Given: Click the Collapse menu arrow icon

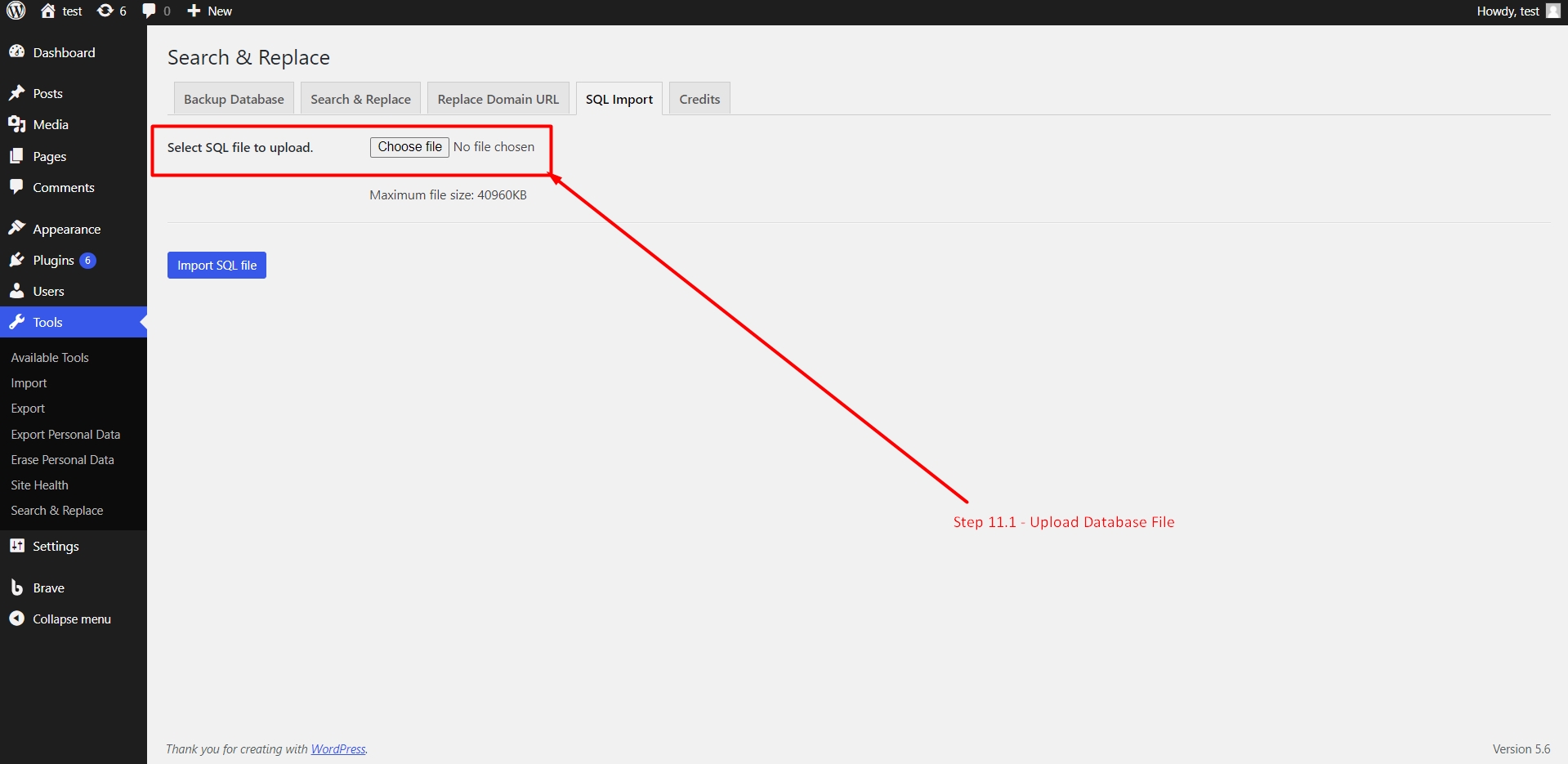Looking at the screenshot, I should [16, 619].
